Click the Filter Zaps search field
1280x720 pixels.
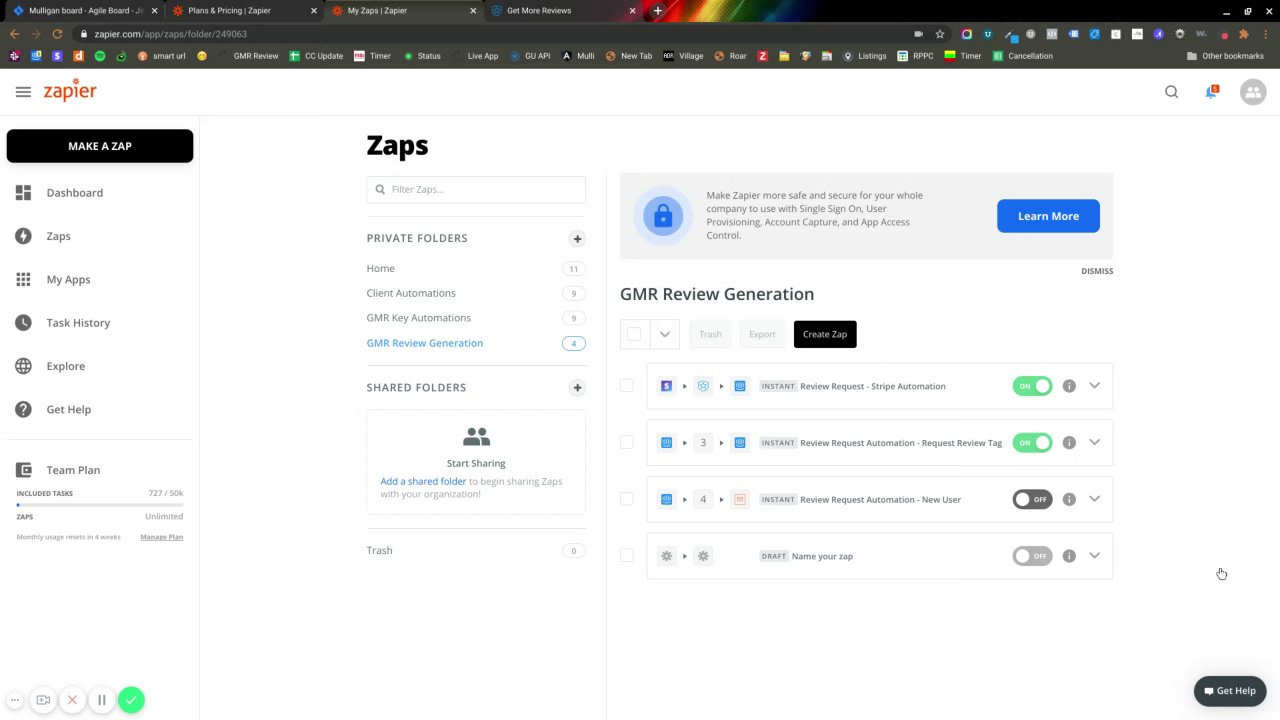(x=476, y=190)
